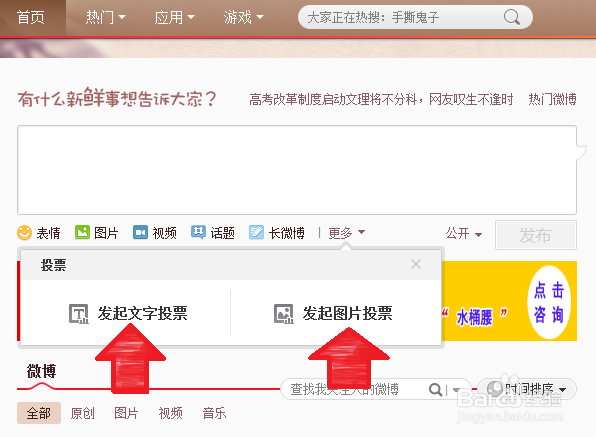596x437 pixels.
Task: Start a text poll via 发起文字投票
Action: coord(128,314)
